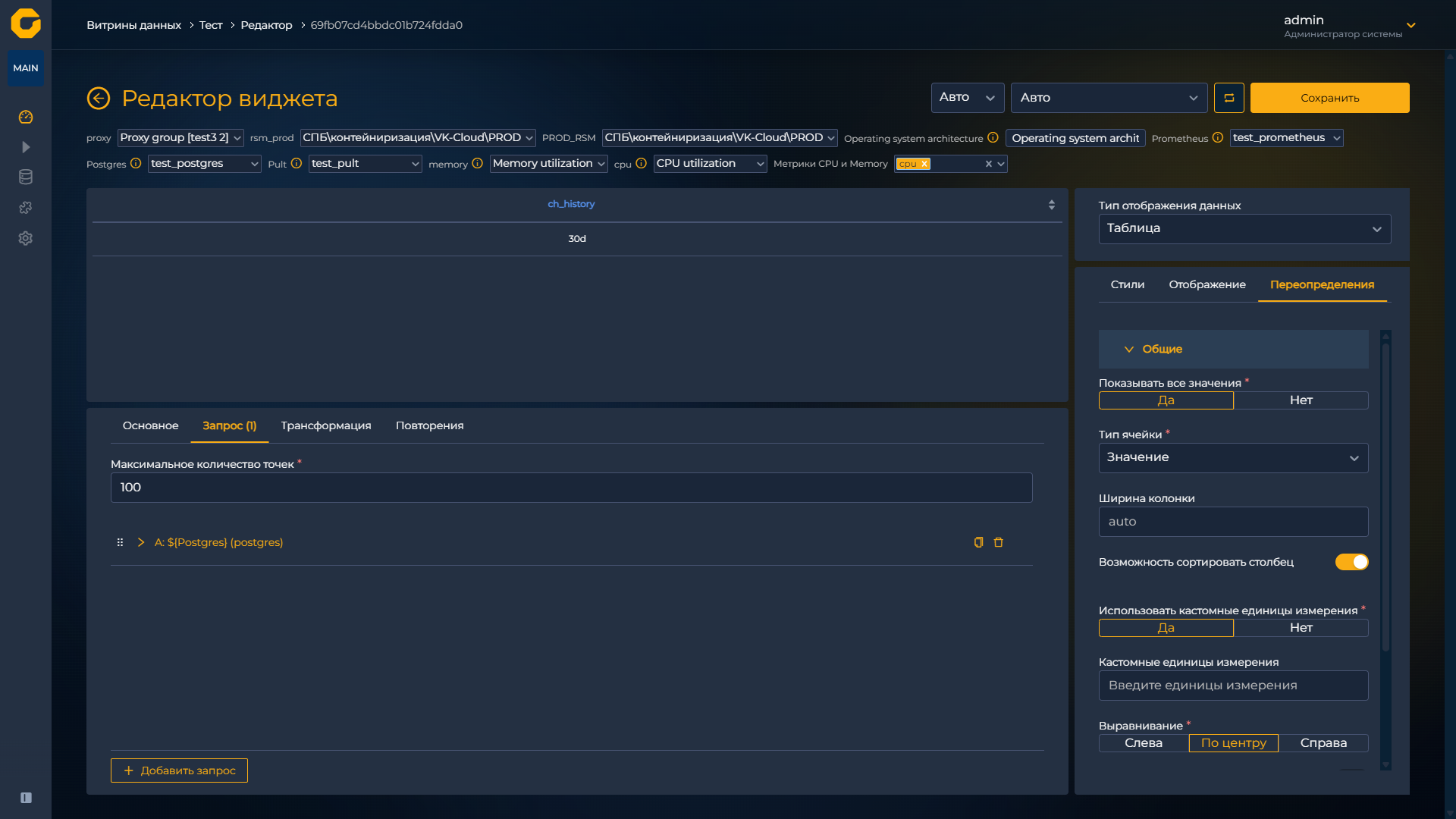Go back using the circled arrow icon
Screen dimensions: 1456x819
(x=99, y=98)
